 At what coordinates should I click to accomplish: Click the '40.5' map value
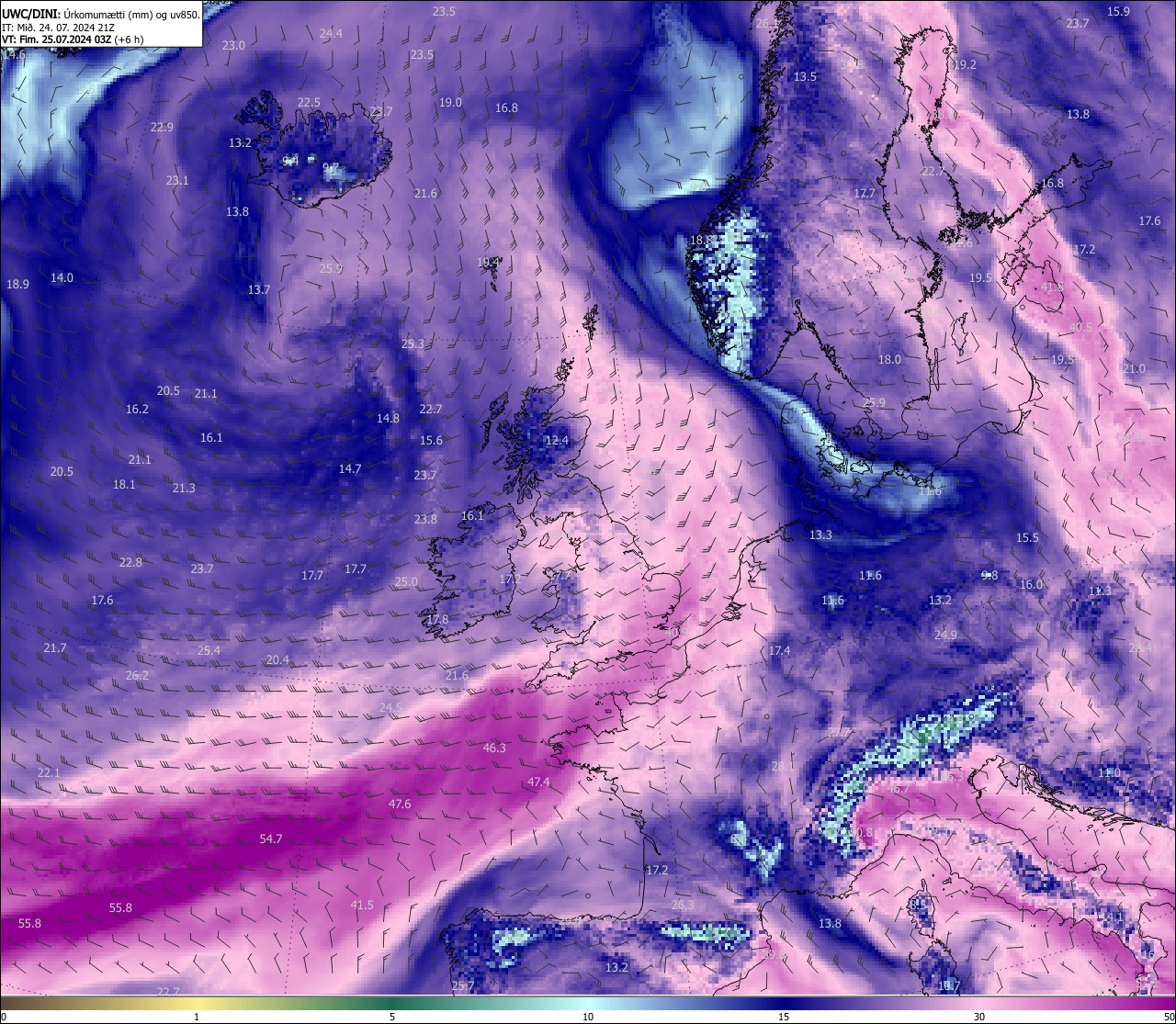point(1080,328)
